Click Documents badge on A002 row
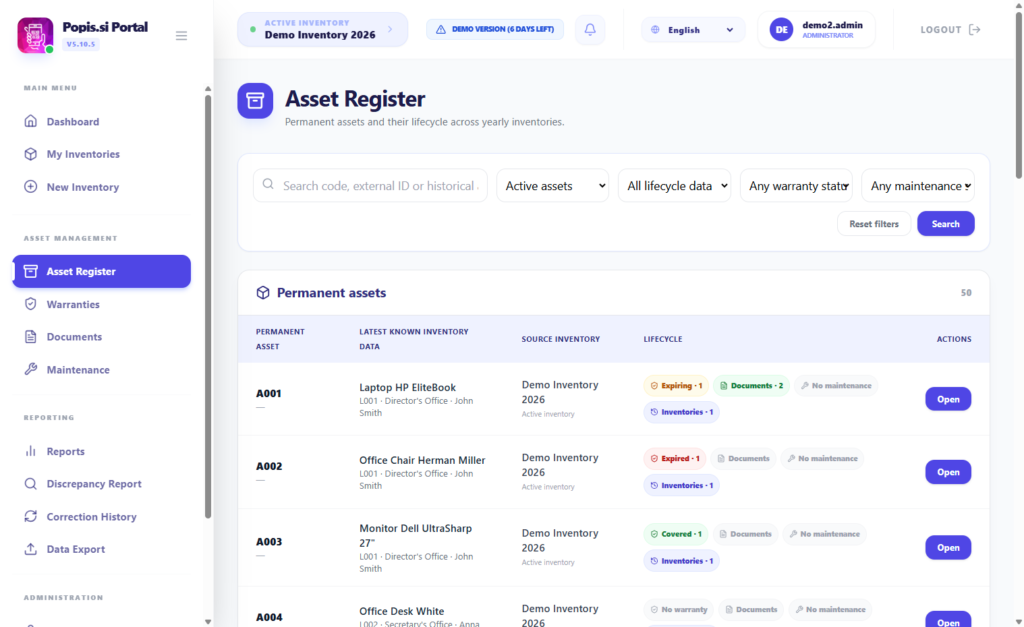The image size is (1024, 627). [x=743, y=458]
